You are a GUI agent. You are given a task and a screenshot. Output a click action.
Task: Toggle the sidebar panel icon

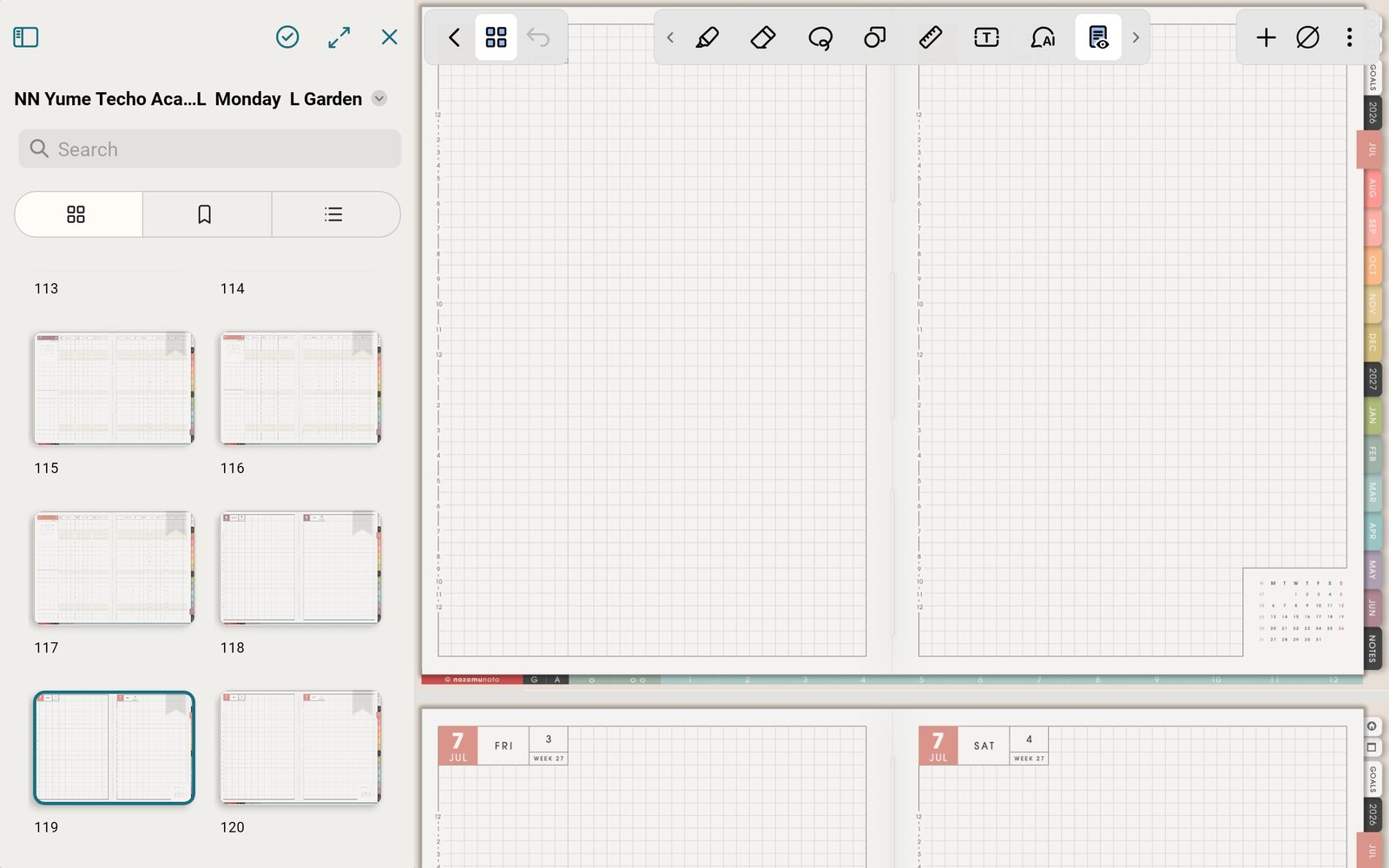[26, 37]
